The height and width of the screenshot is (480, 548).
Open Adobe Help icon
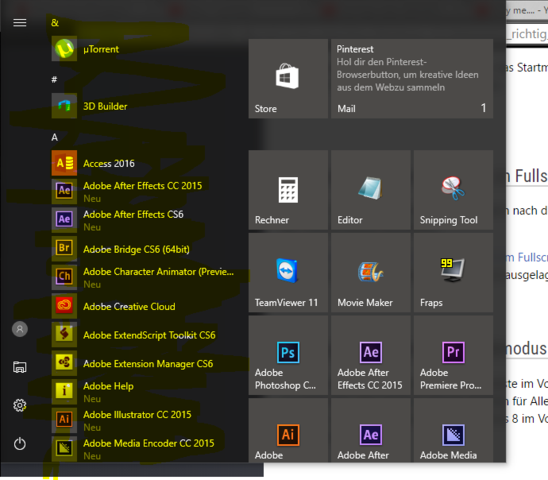64,392
